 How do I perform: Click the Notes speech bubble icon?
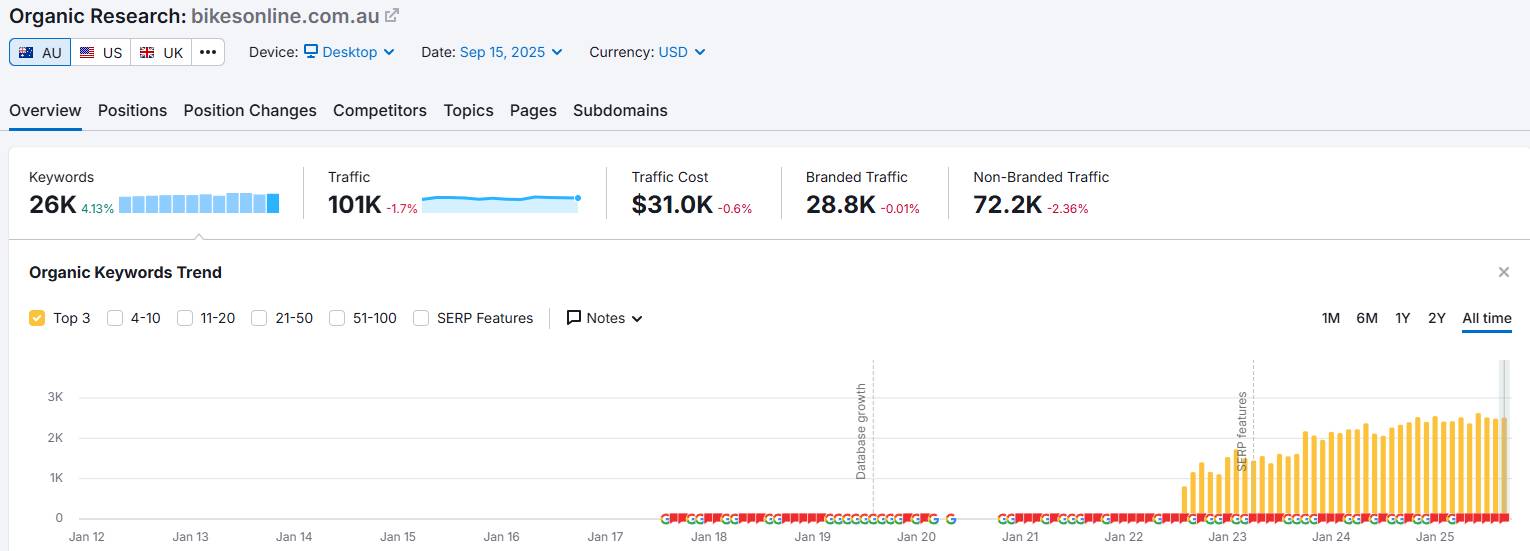[x=574, y=318]
